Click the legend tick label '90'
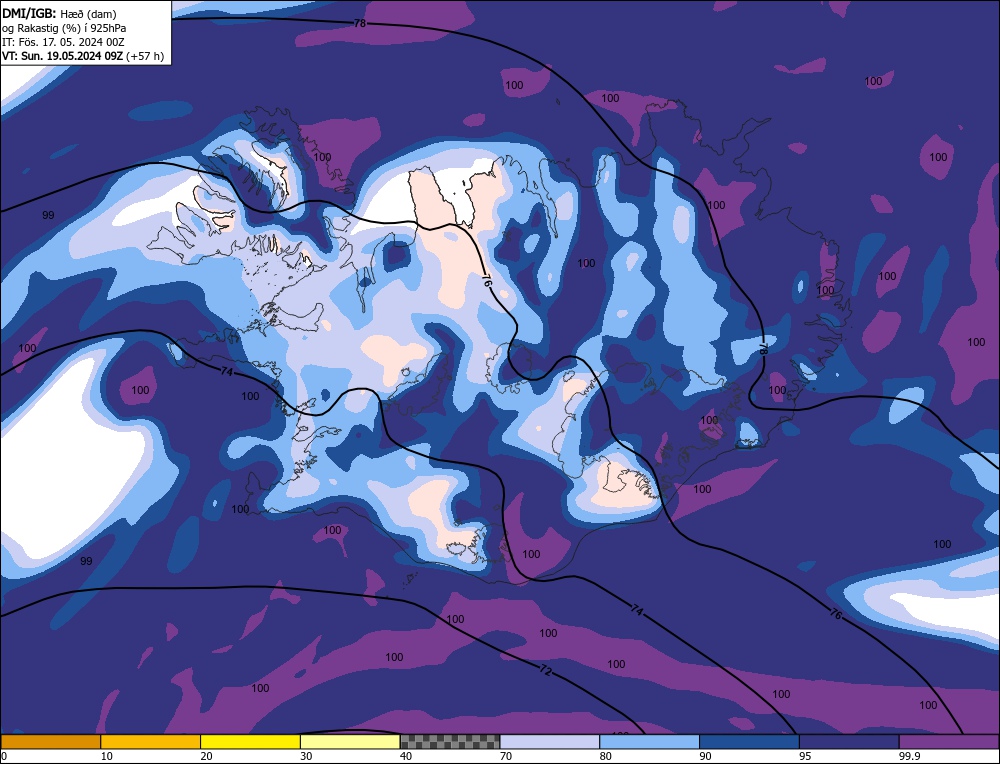Image resolution: width=1000 pixels, height=764 pixels. tap(705, 756)
